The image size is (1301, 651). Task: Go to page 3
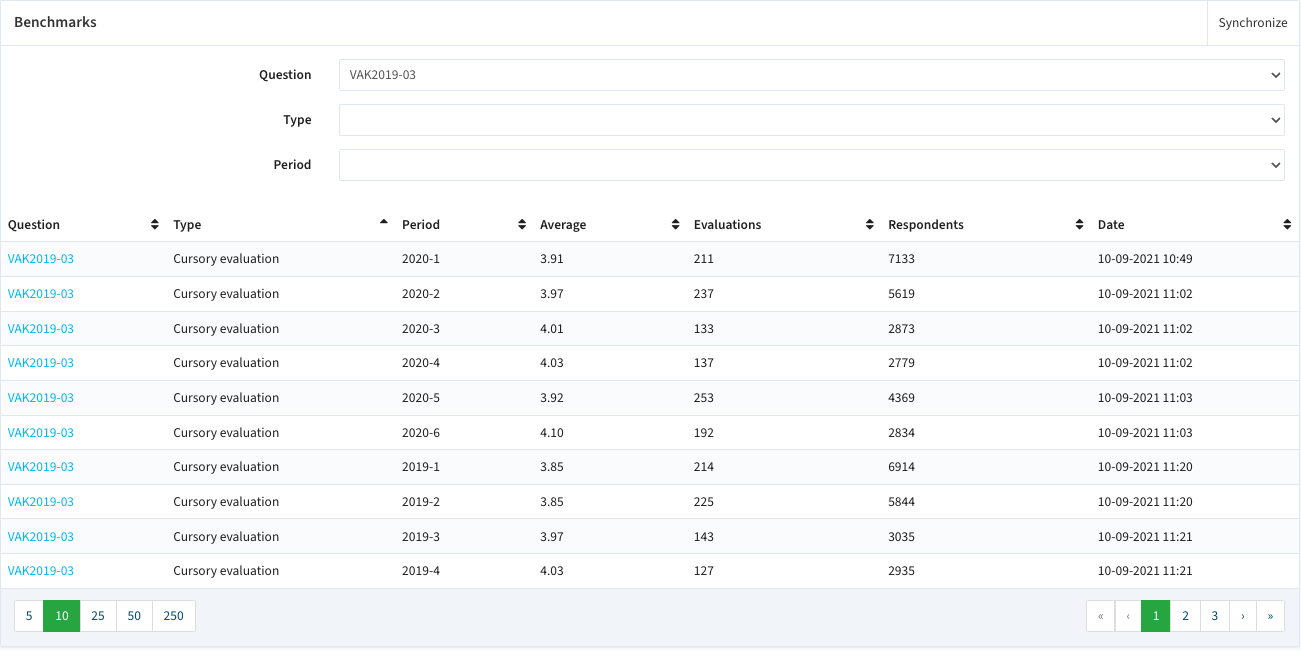click(1215, 616)
